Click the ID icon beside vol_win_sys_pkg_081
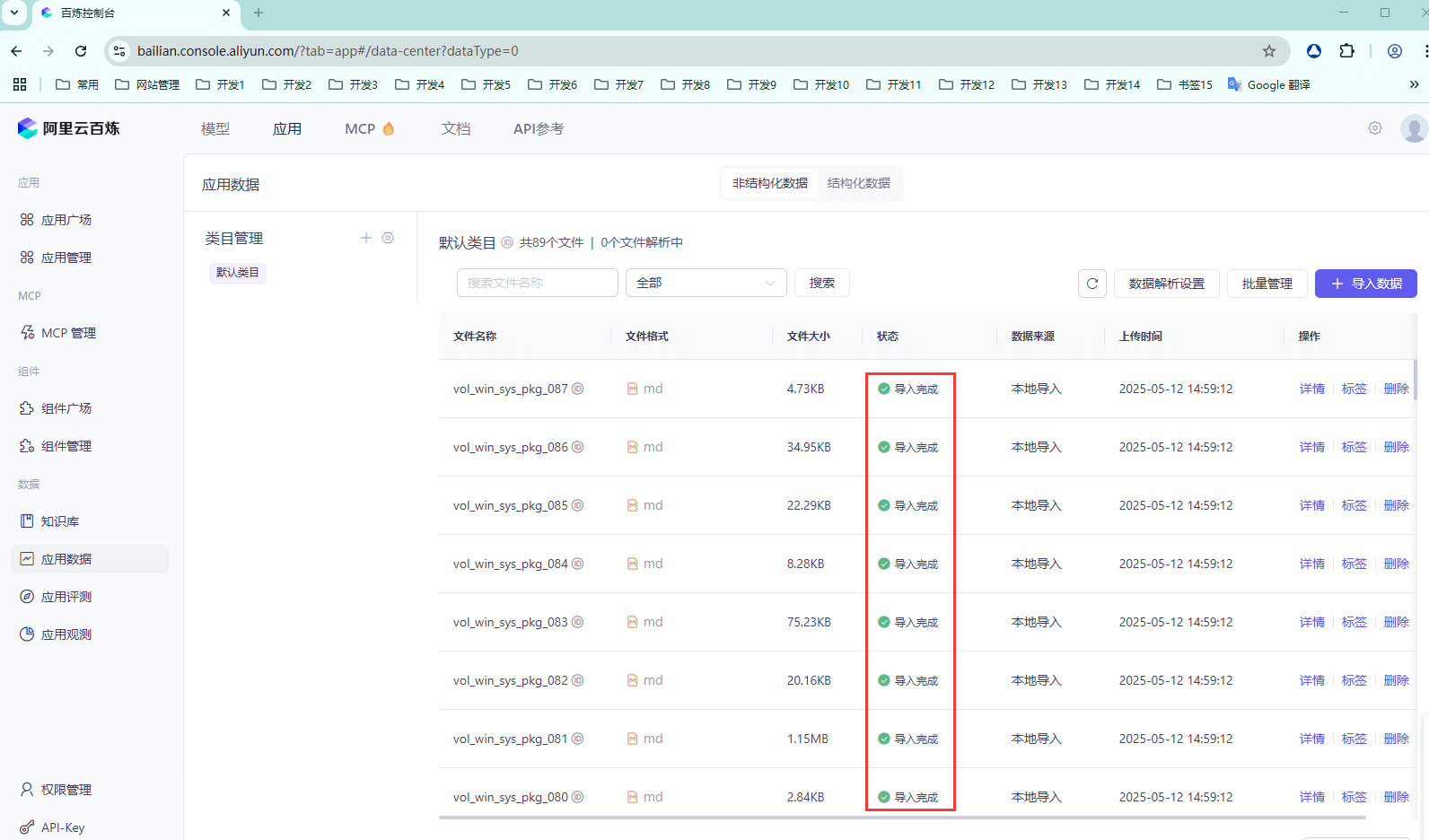1429x840 pixels. pos(578,739)
